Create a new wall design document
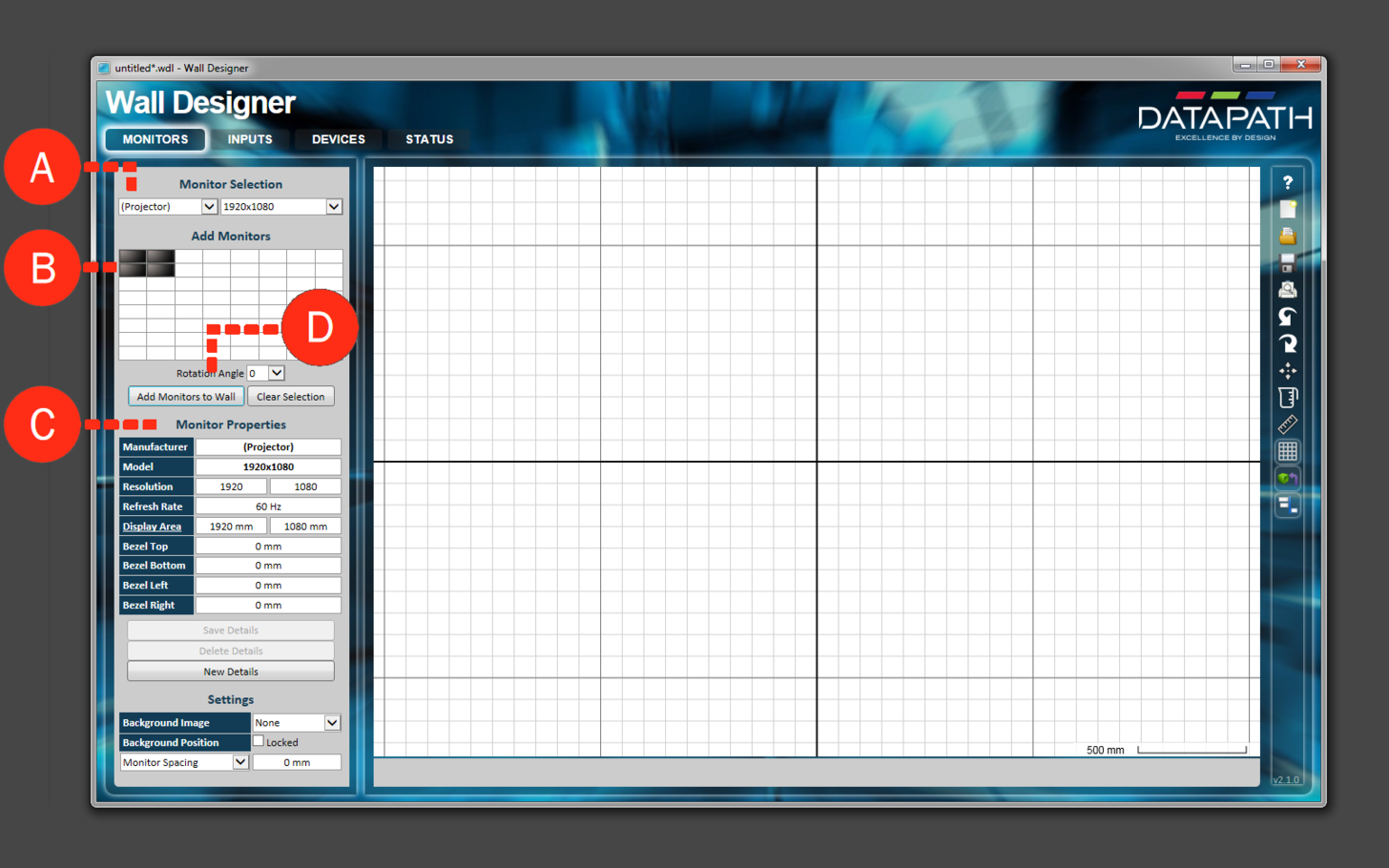The image size is (1389, 868). click(x=1287, y=209)
